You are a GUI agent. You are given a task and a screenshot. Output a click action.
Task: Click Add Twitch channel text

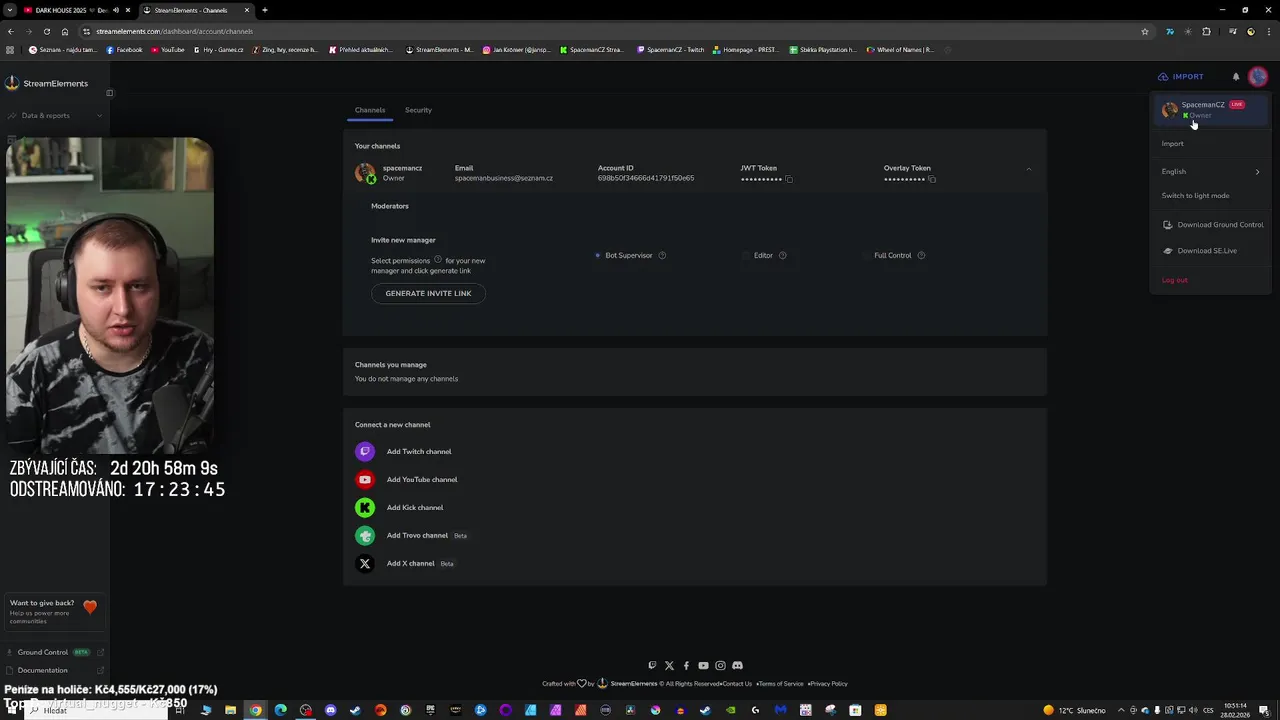[419, 451]
